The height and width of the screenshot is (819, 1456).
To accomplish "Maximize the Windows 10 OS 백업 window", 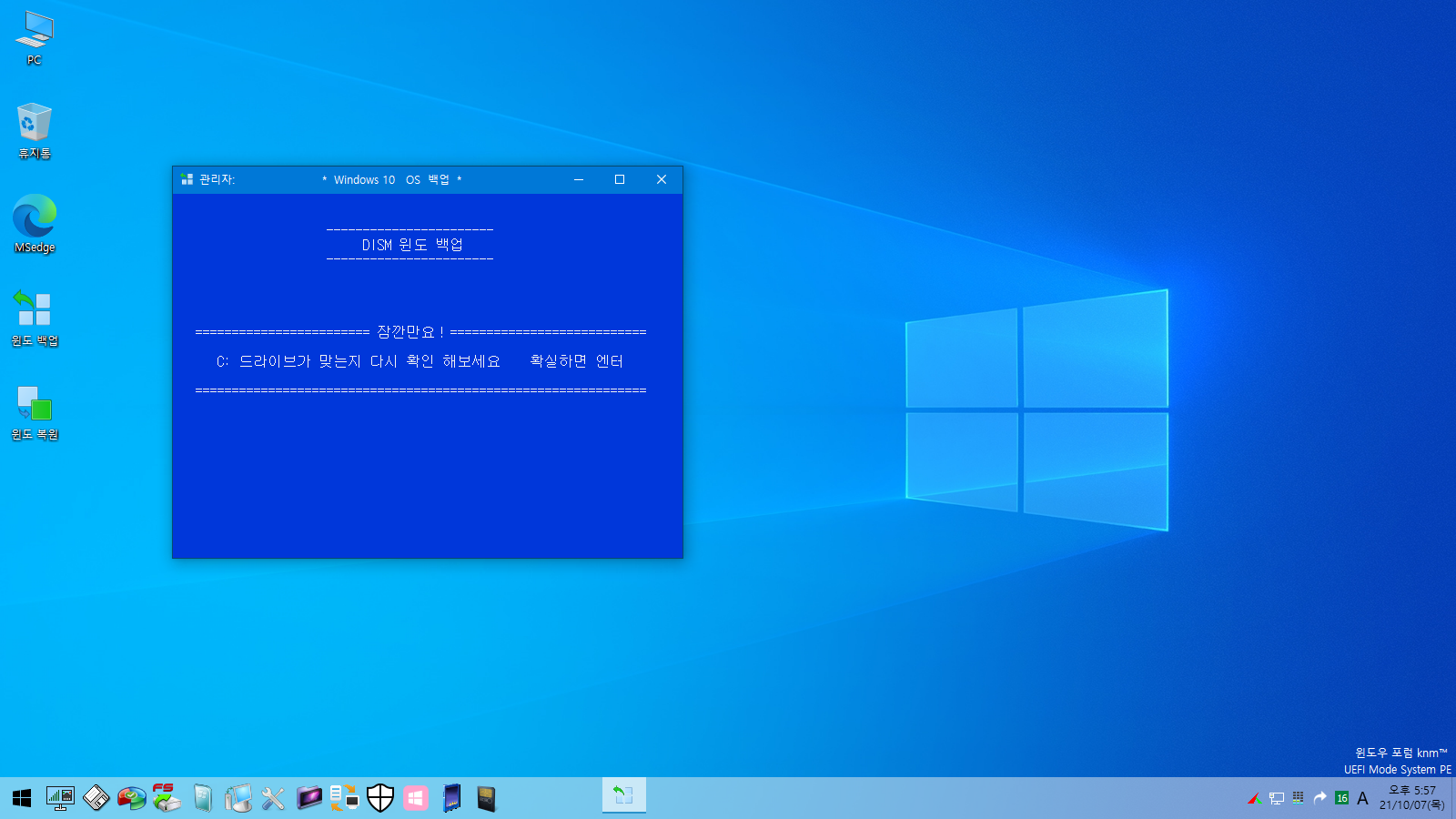I will [620, 179].
